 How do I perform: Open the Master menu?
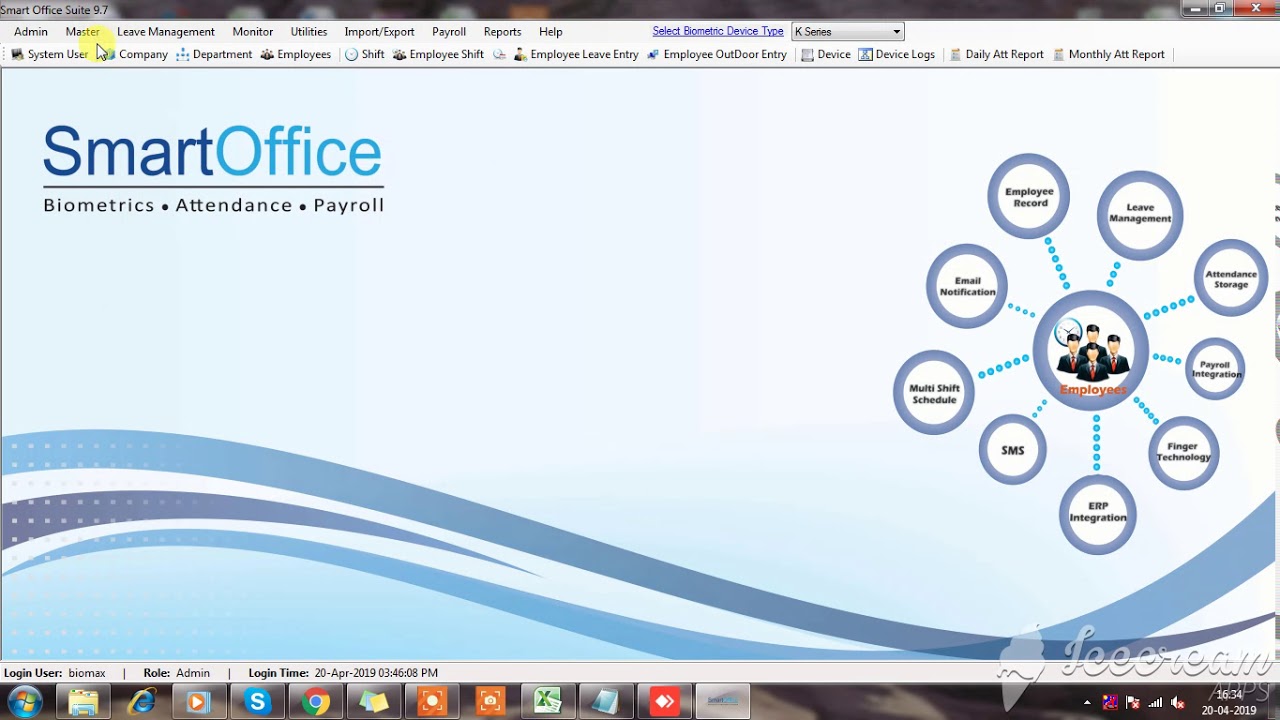click(x=83, y=31)
